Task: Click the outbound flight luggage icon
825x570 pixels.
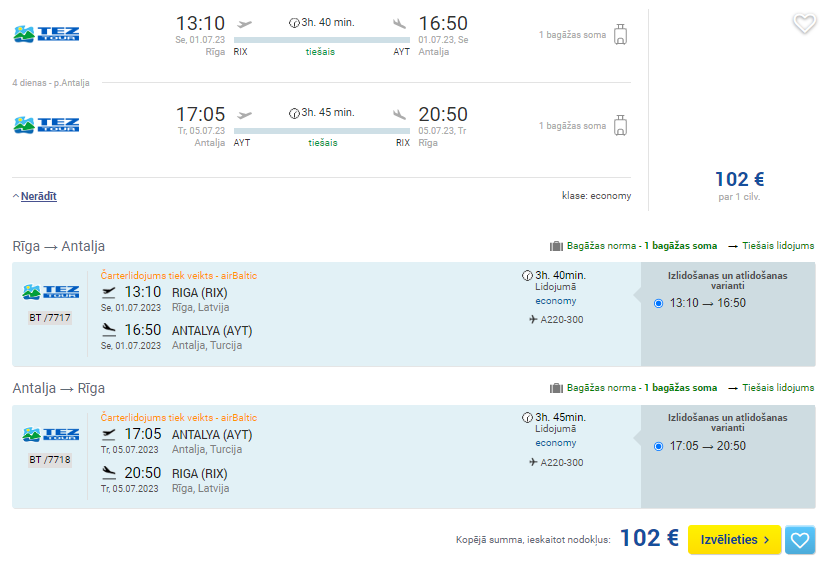Action: pyautogui.click(x=621, y=35)
